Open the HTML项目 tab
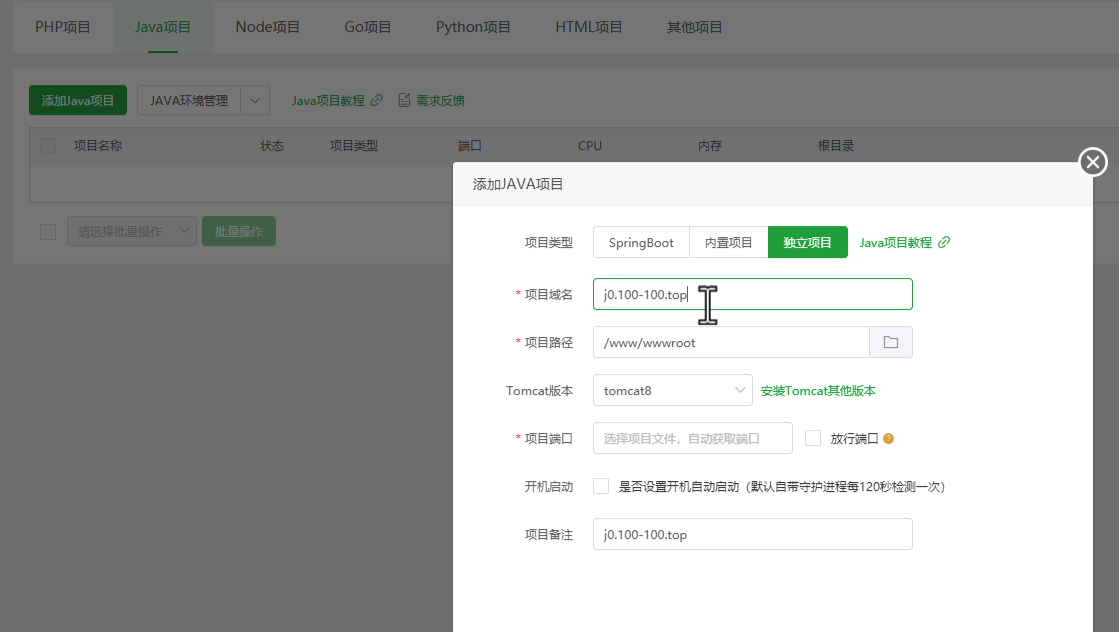 (x=589, y=27)
